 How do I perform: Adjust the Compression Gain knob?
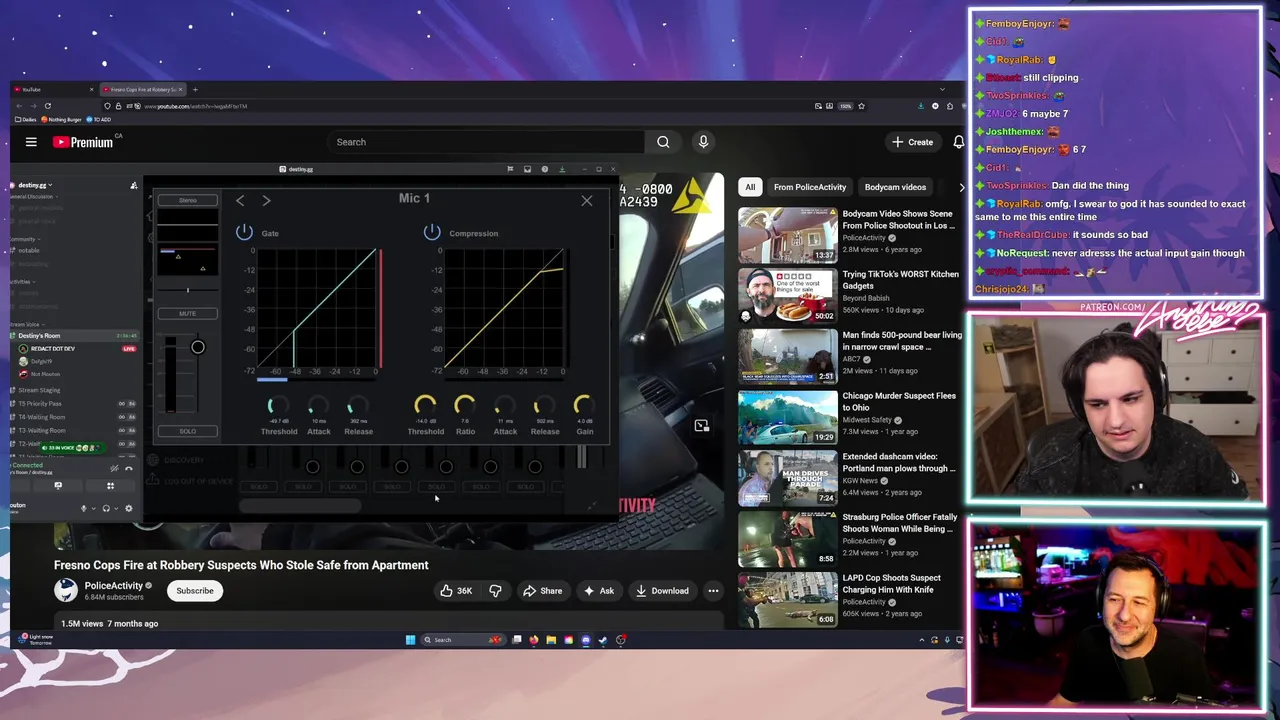(583, 405)
